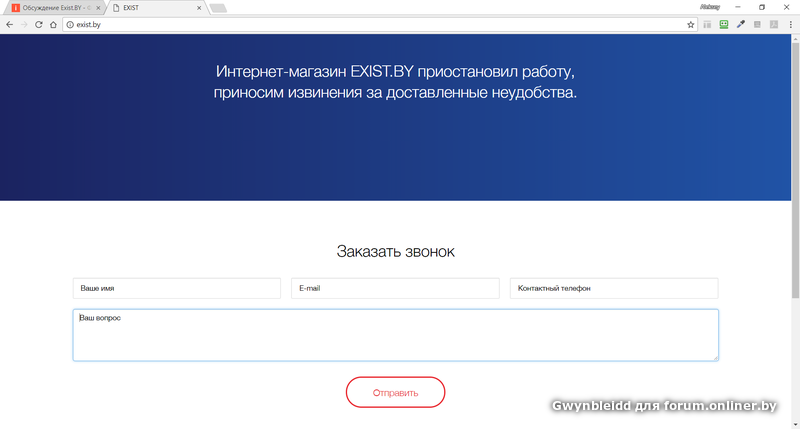Image resolution: width=800 pixels, height=429 pixels.
Task: Click the Ваше имя input field
Action: pyautogui.click(x=177, y=288)
